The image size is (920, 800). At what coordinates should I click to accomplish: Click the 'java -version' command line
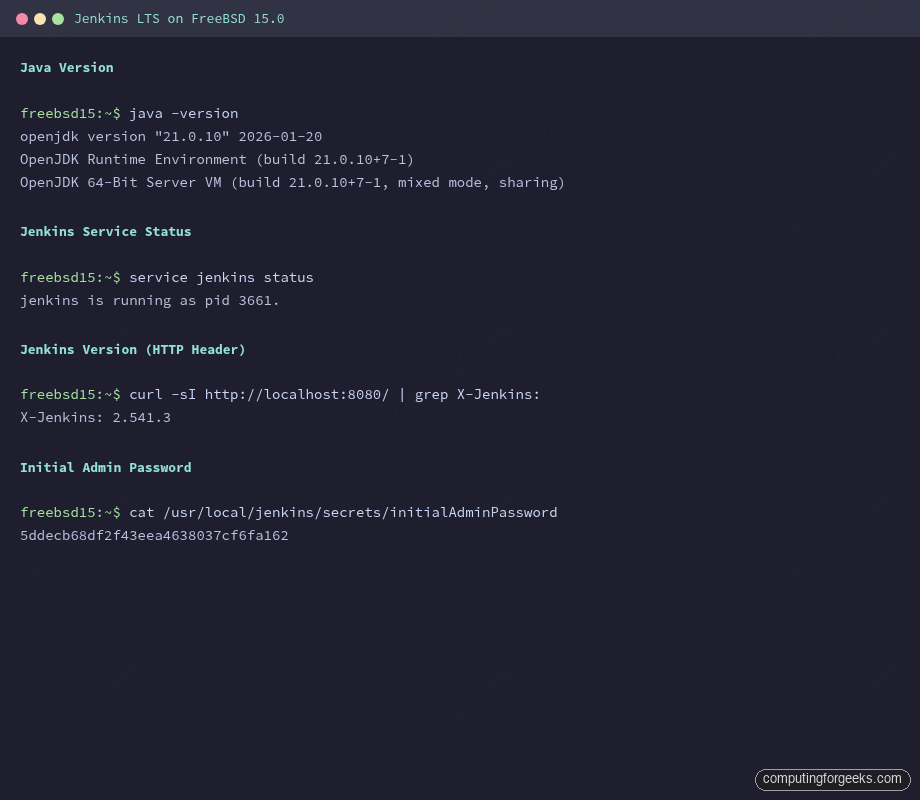coord(129,113)
